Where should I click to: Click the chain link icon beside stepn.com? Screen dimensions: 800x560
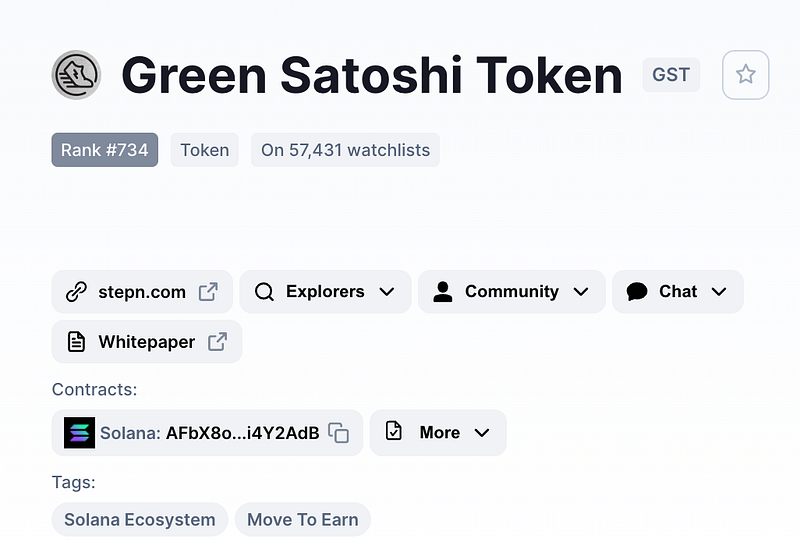click(76, 292)
